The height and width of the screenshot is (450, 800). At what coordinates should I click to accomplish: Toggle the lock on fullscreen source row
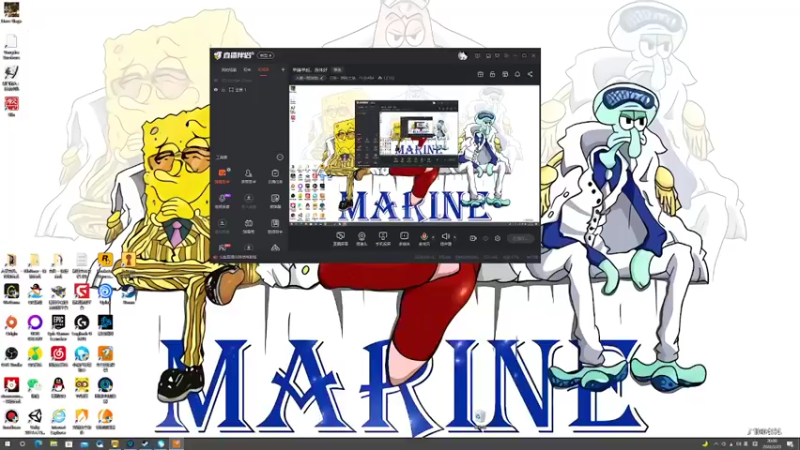point(223,89)
